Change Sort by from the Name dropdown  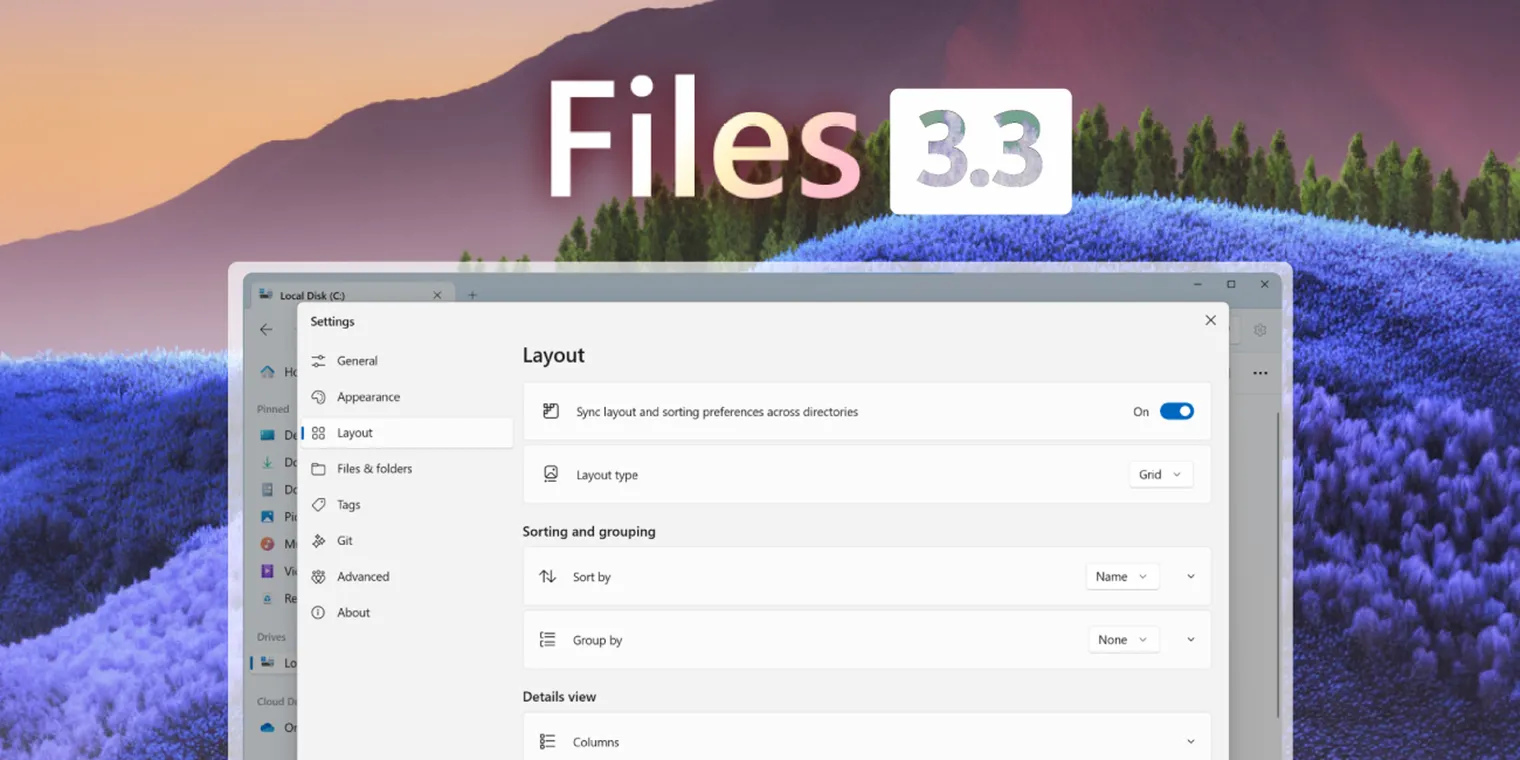coord(1122,576)
